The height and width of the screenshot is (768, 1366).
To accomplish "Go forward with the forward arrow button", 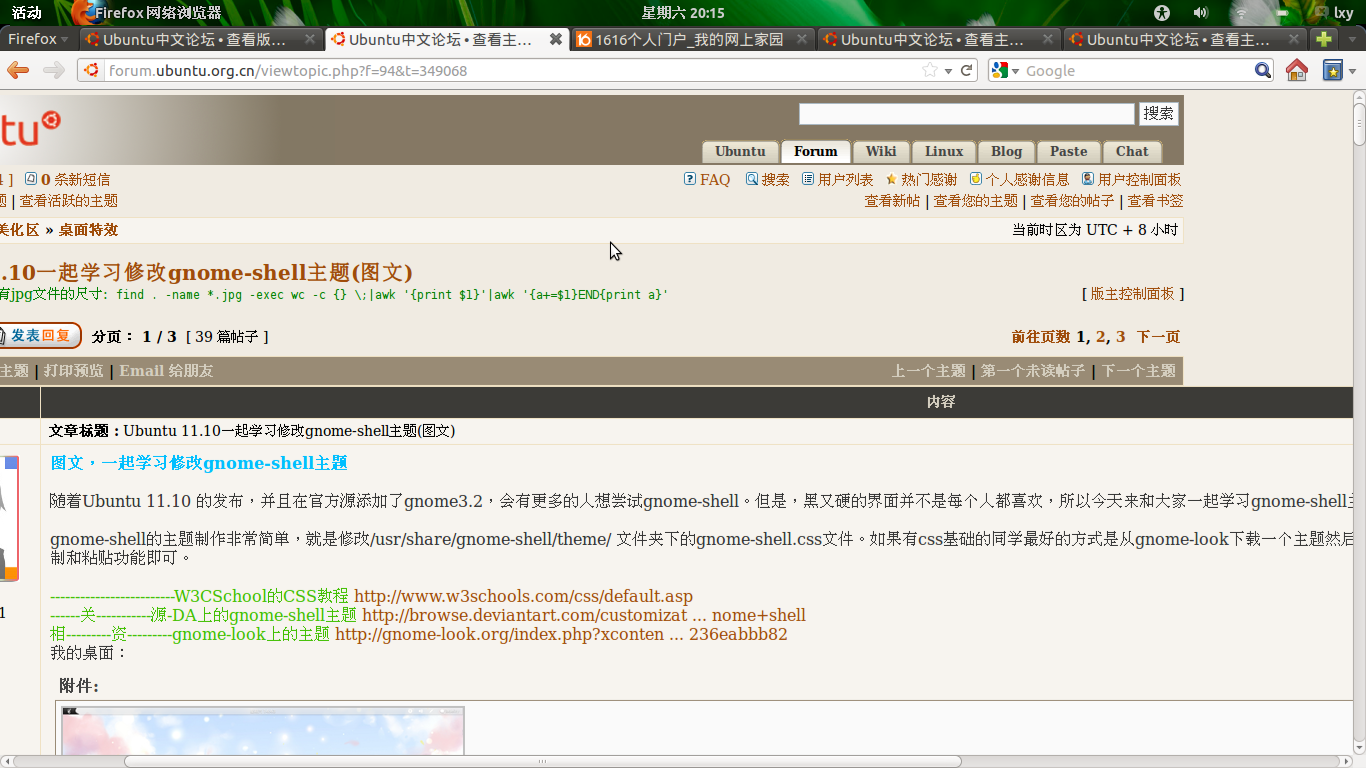I will coord(53,70).
